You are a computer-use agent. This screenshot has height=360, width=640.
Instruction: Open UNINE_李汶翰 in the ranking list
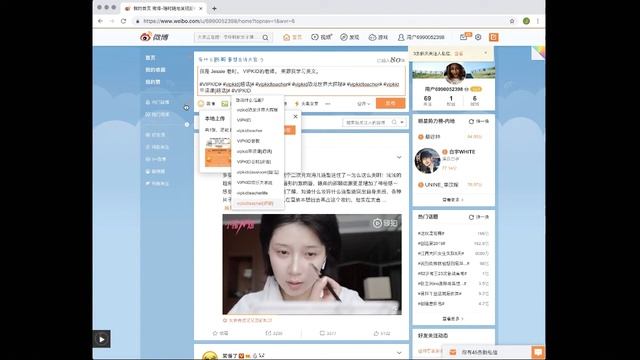[x=441, y=184]
